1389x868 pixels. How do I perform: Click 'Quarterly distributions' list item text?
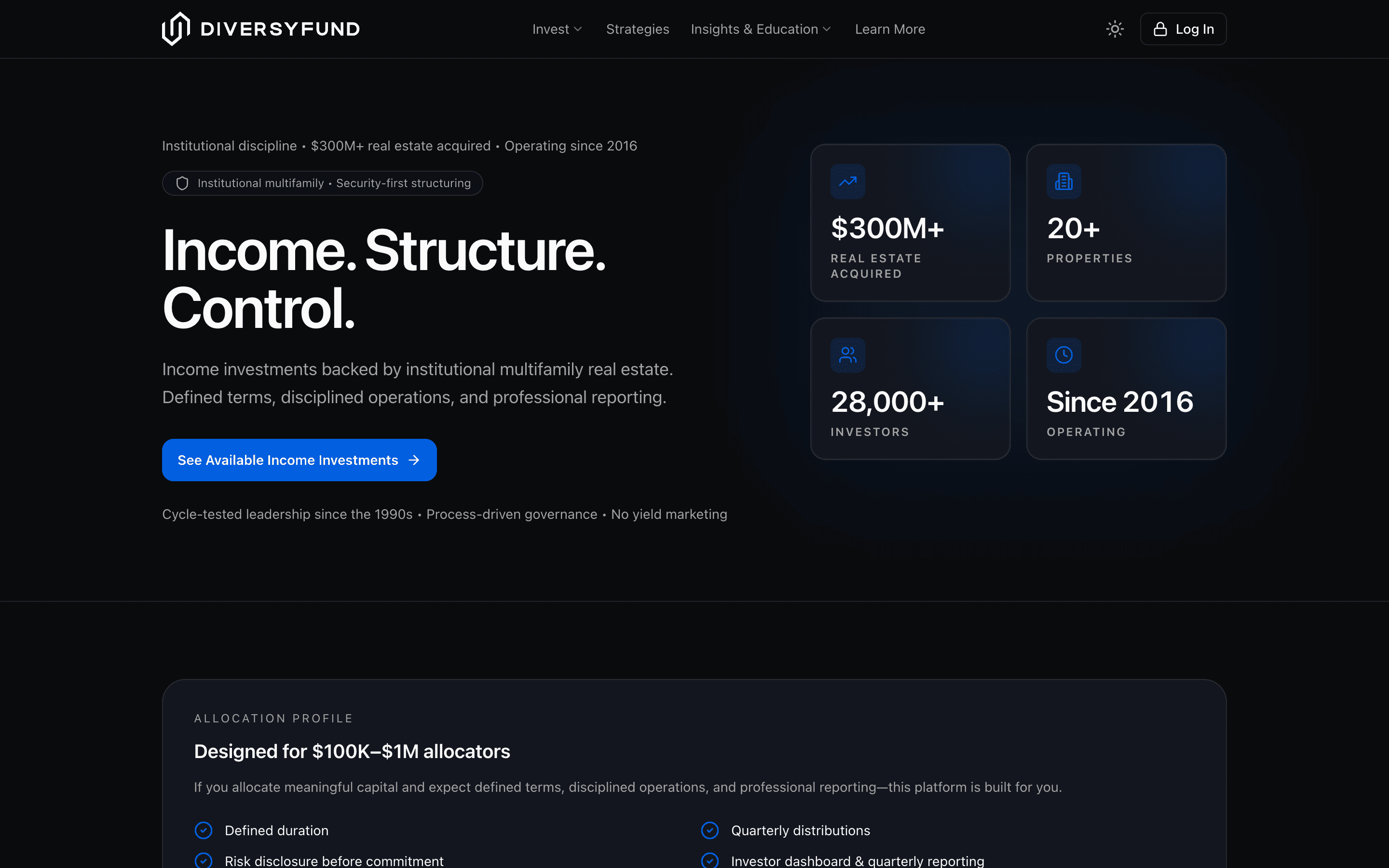(800, 831)
